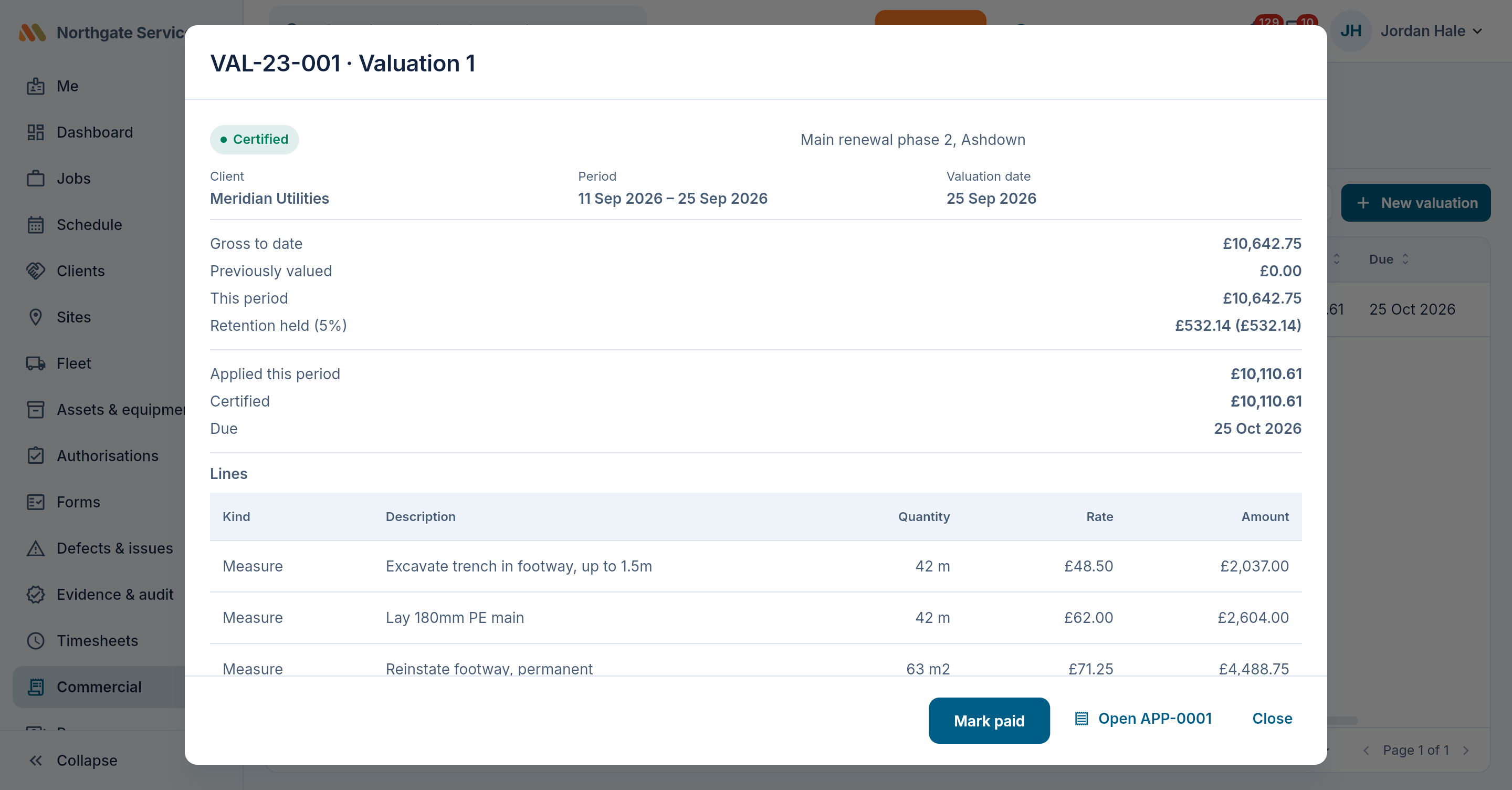Click the Lay 180mm PE main line
The width and height of the screenshot is (1512, 790).
point(755,618)
